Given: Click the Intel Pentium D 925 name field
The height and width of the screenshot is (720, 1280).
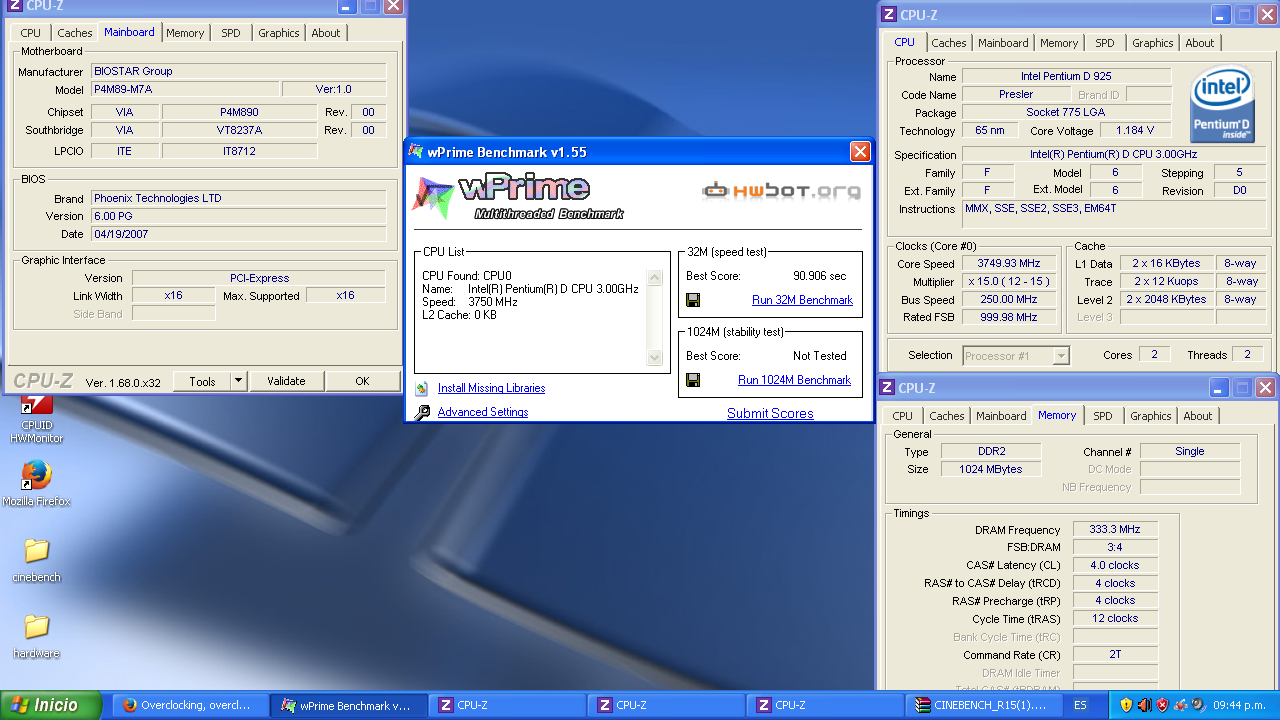Looking at the screenshot, I should click(1066, 76).
